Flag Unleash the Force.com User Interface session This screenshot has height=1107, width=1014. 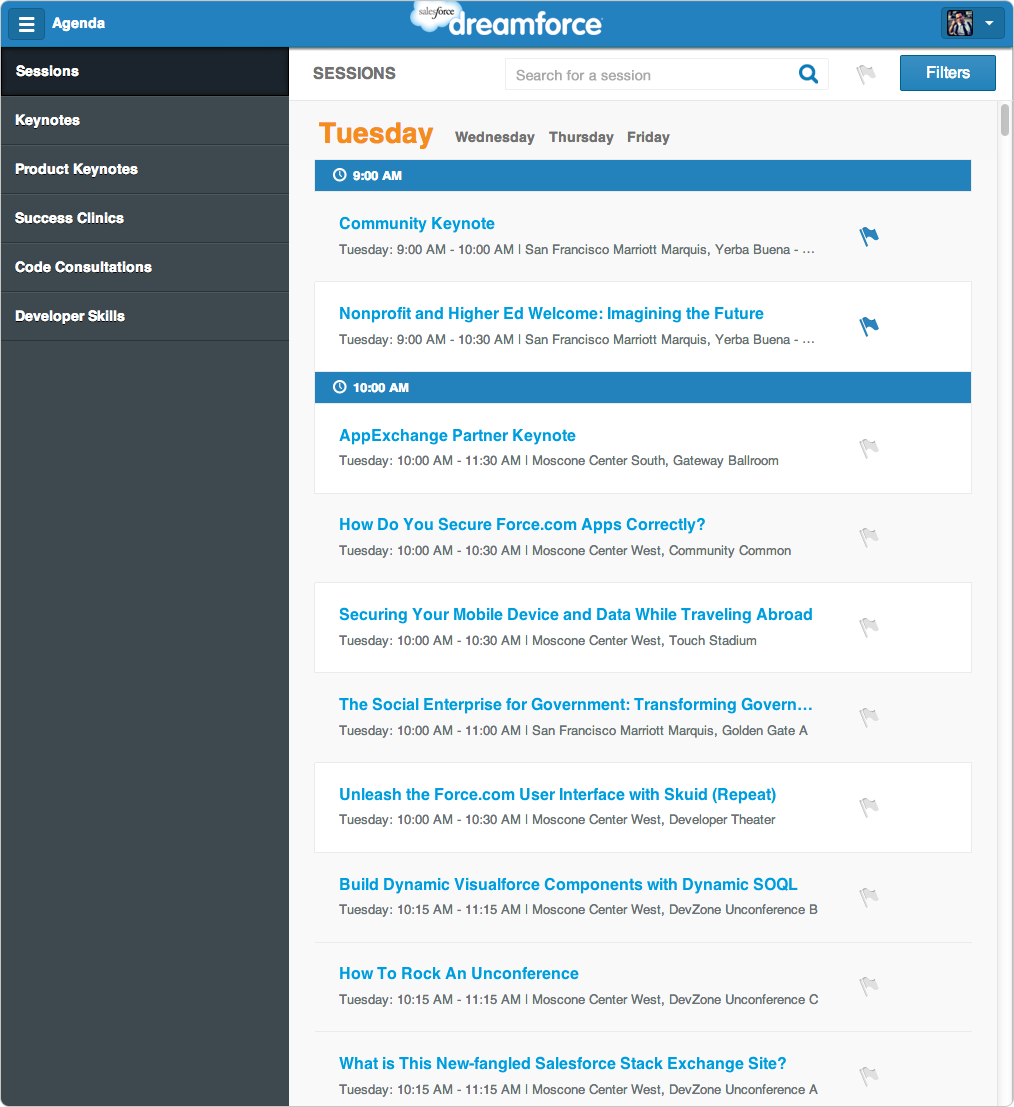[x=869, y=806]
